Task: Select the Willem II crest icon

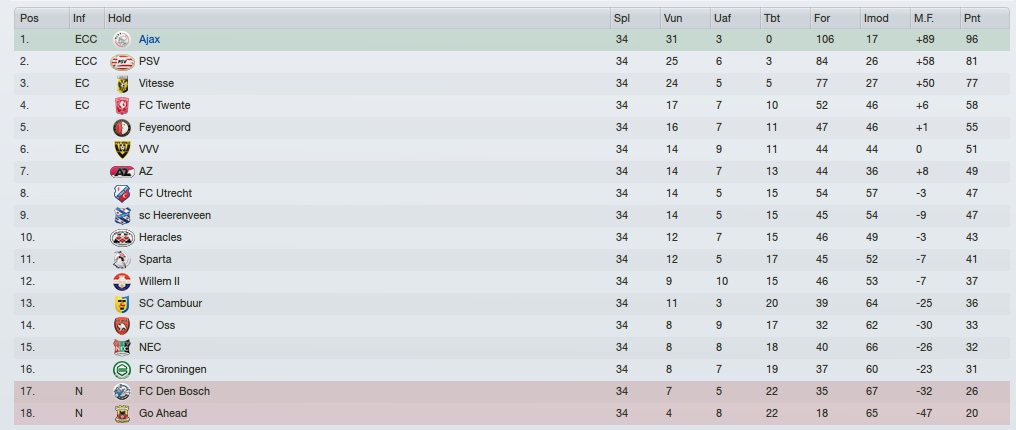Action: coord(122,282)
